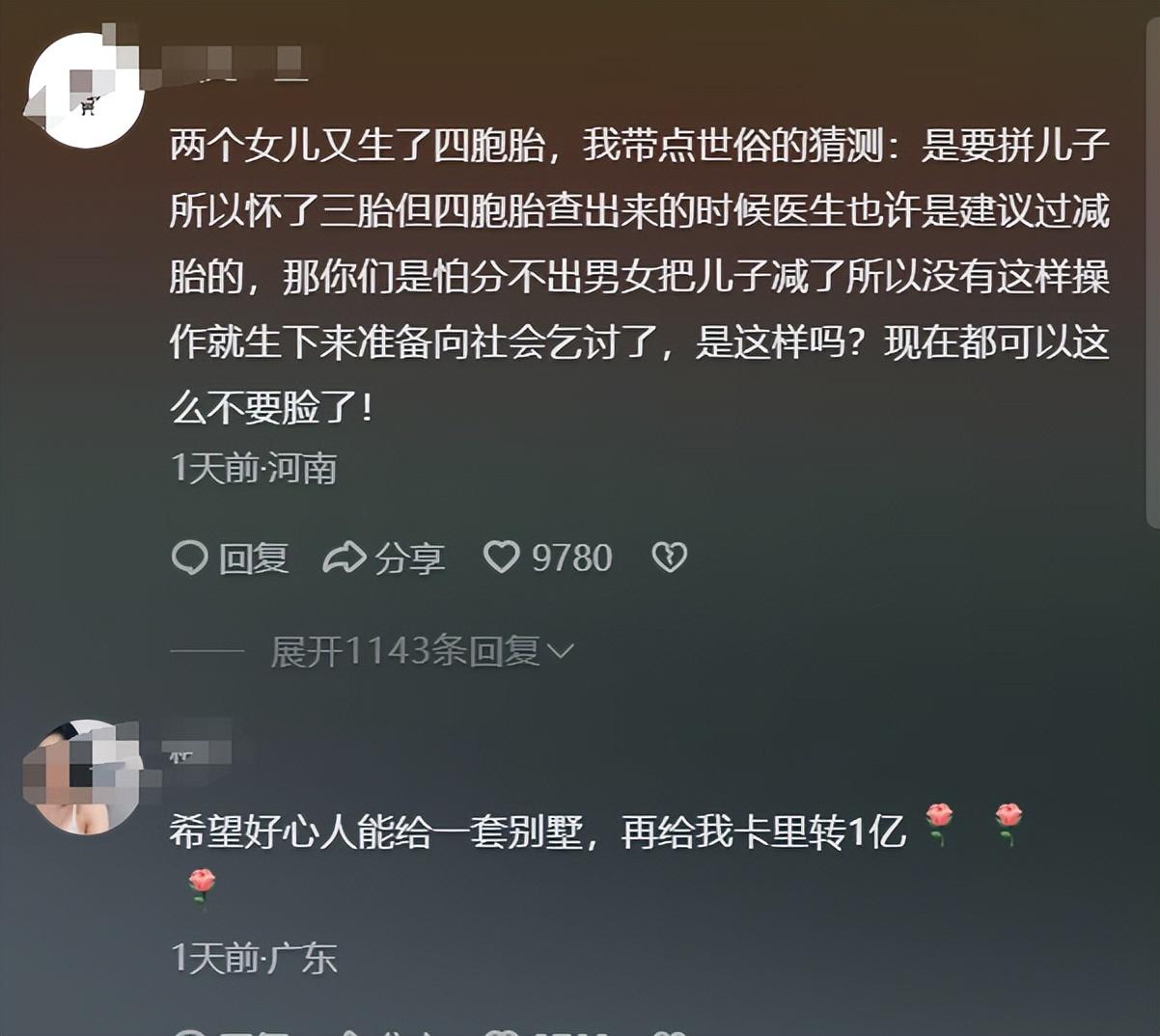This screenshot has height=1036, width=1160.
Task: Click the reply speech-bubble icon under first comment
Action: pos(189,558)
